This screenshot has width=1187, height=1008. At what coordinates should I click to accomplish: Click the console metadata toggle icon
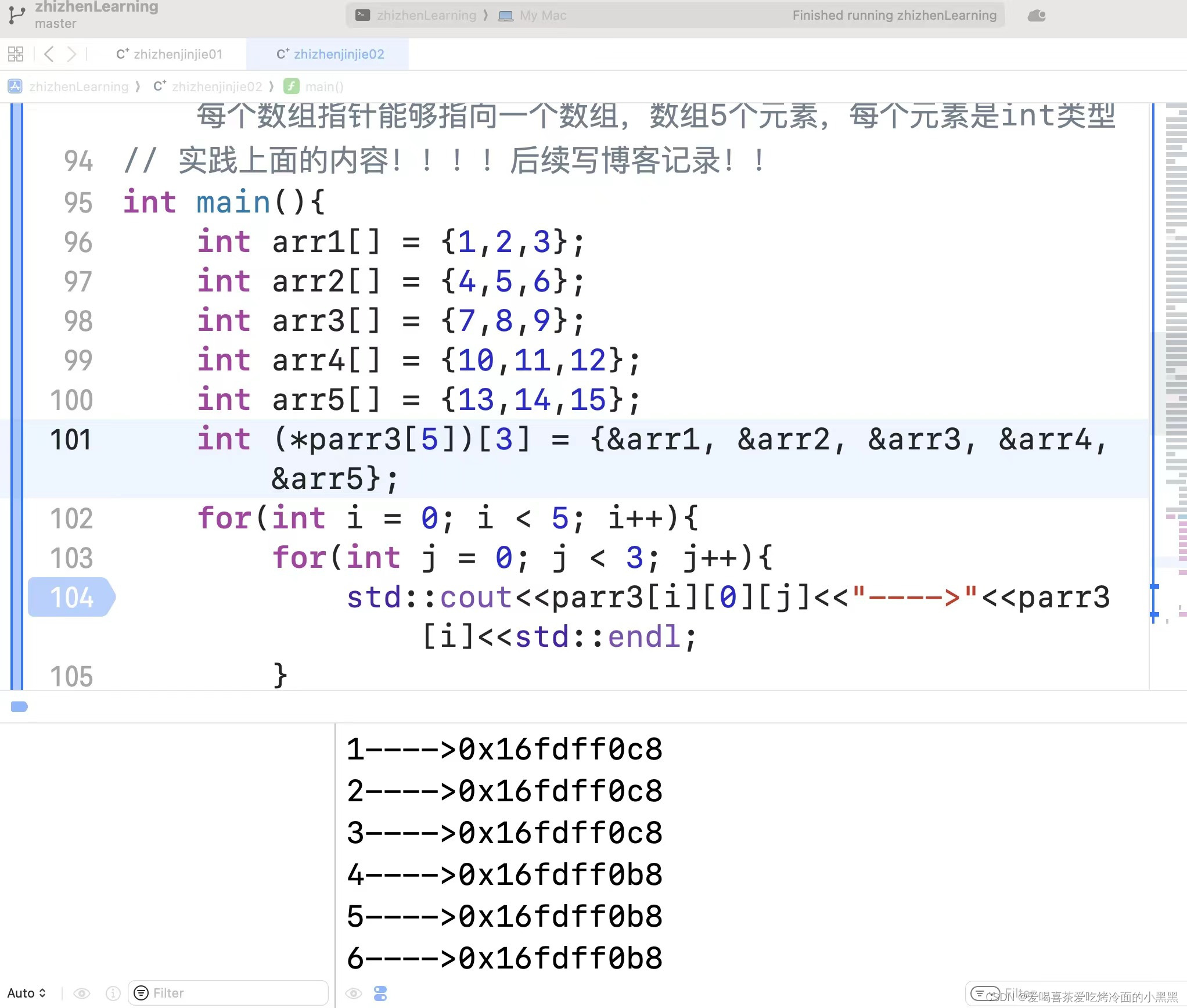[380, 993]
